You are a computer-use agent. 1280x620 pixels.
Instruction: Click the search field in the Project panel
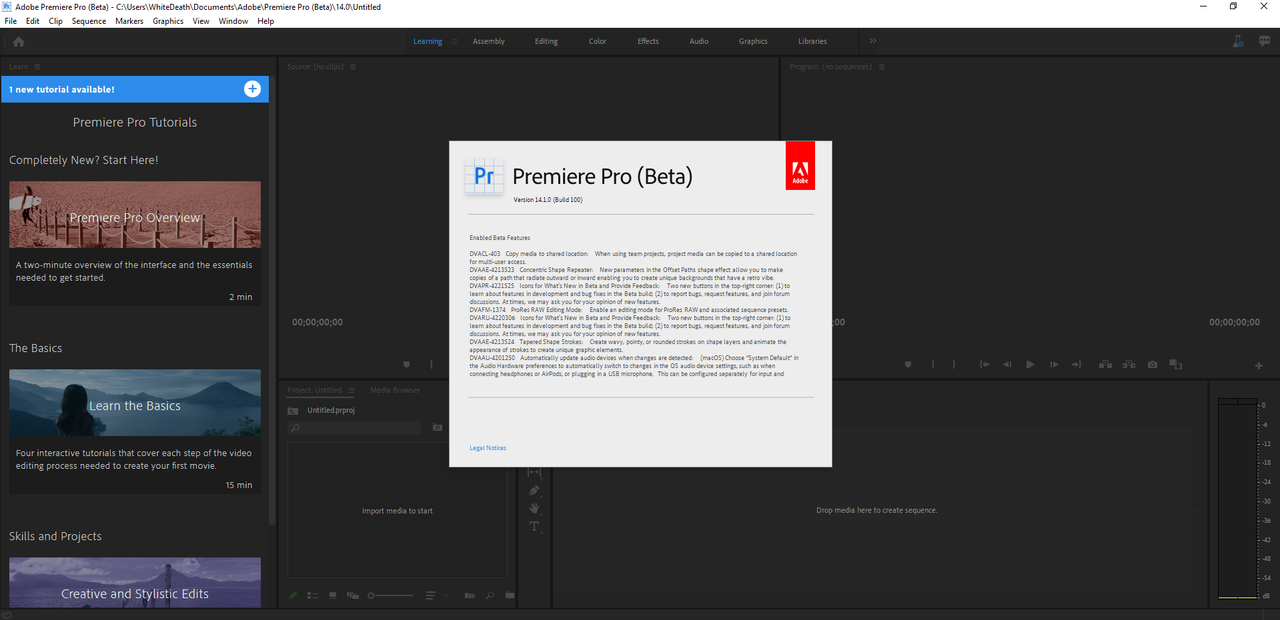pos(354,427)
